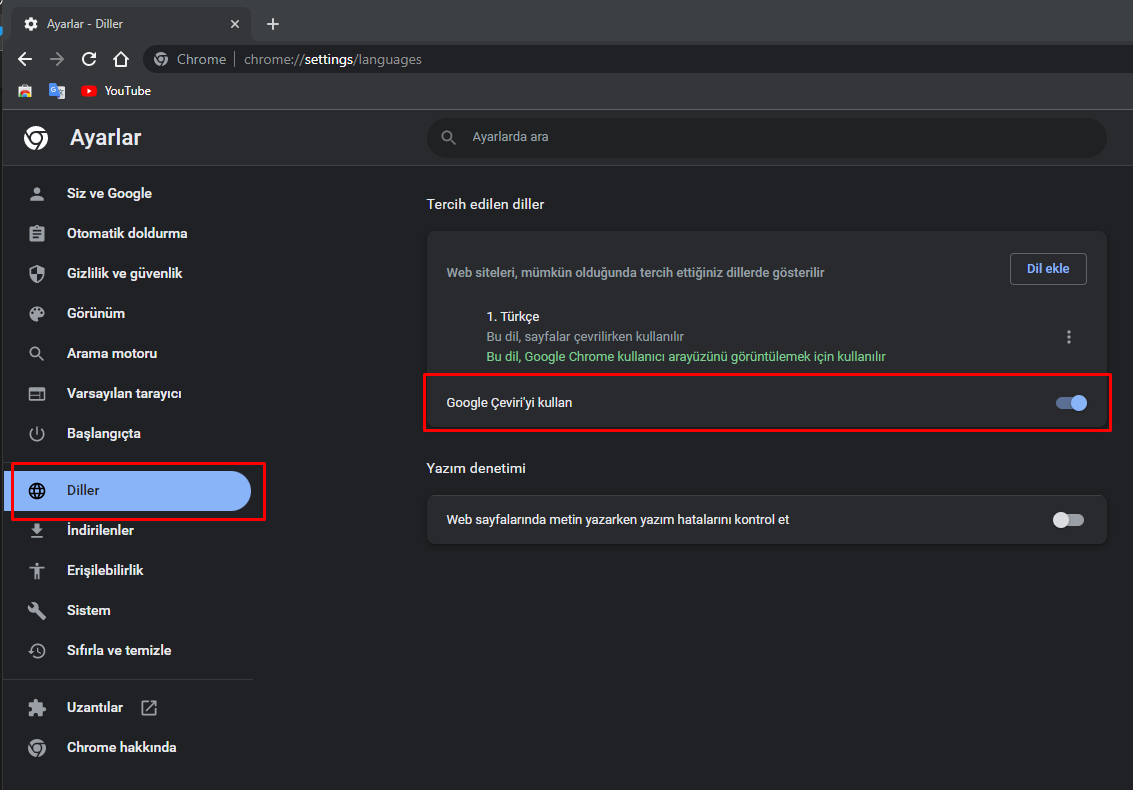Open the YouTube bookmark
1133x790 pixels.
[x=116, y=90]
